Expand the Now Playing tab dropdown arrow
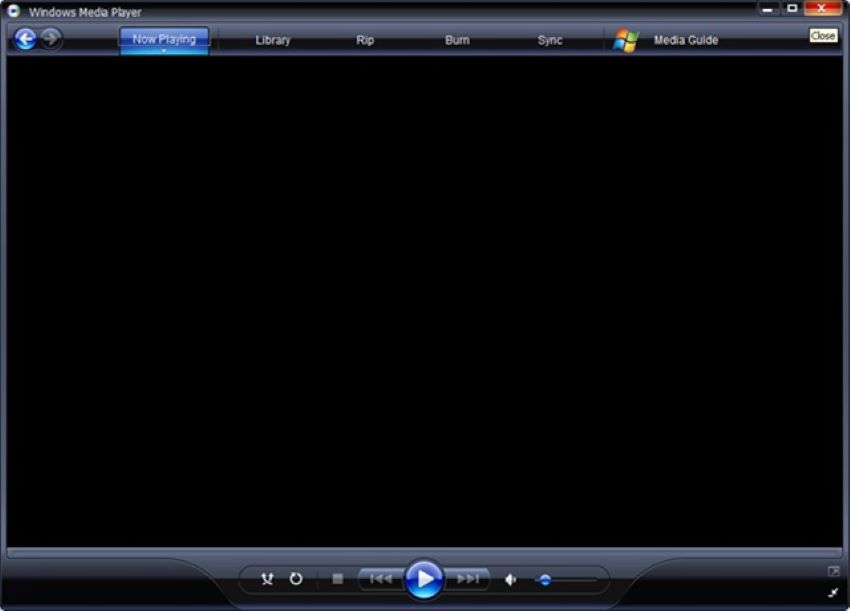850x611 pixels. [x=164, y=51]
